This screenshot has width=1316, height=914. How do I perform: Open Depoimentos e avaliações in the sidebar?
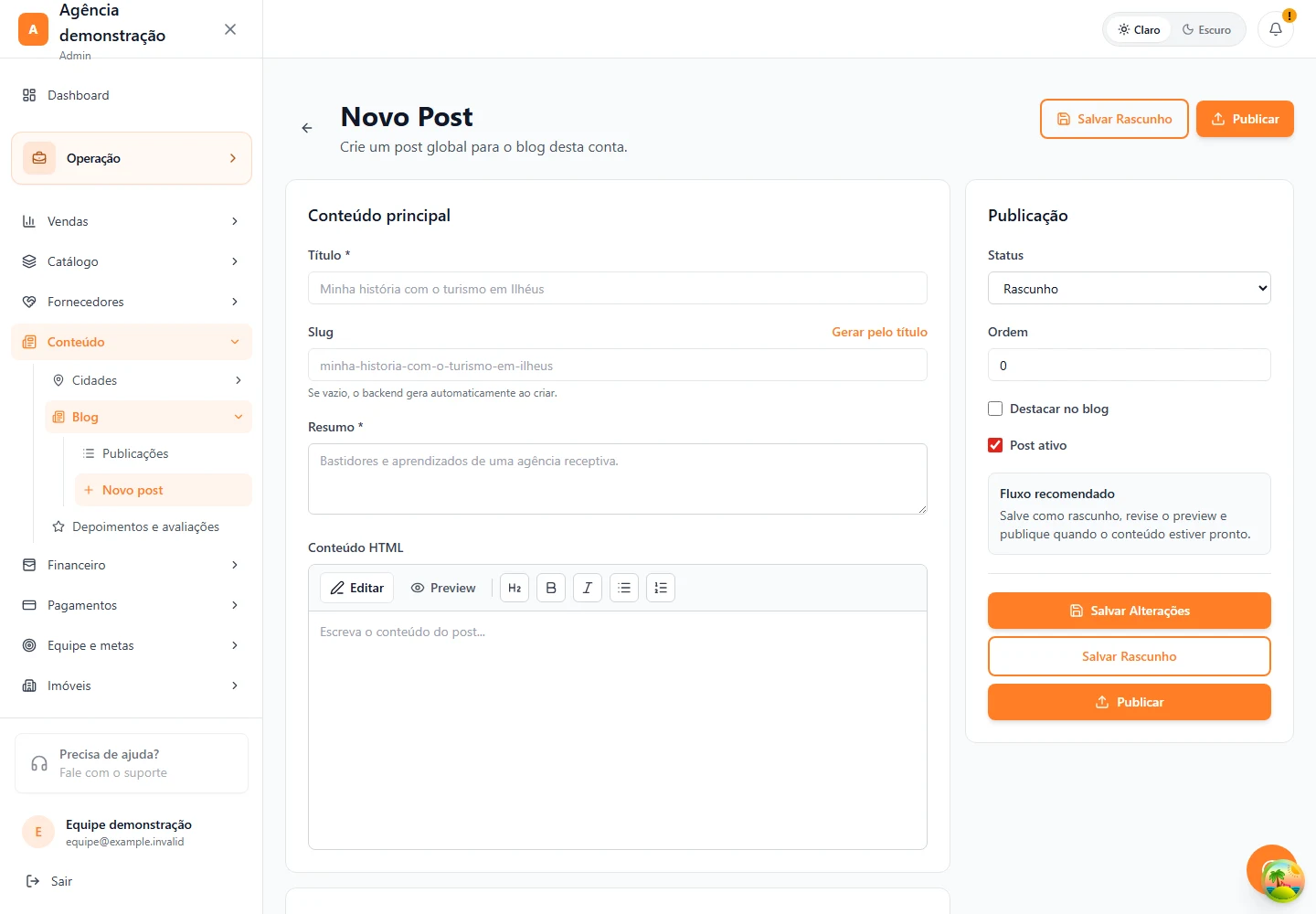(x=148, y=526)
